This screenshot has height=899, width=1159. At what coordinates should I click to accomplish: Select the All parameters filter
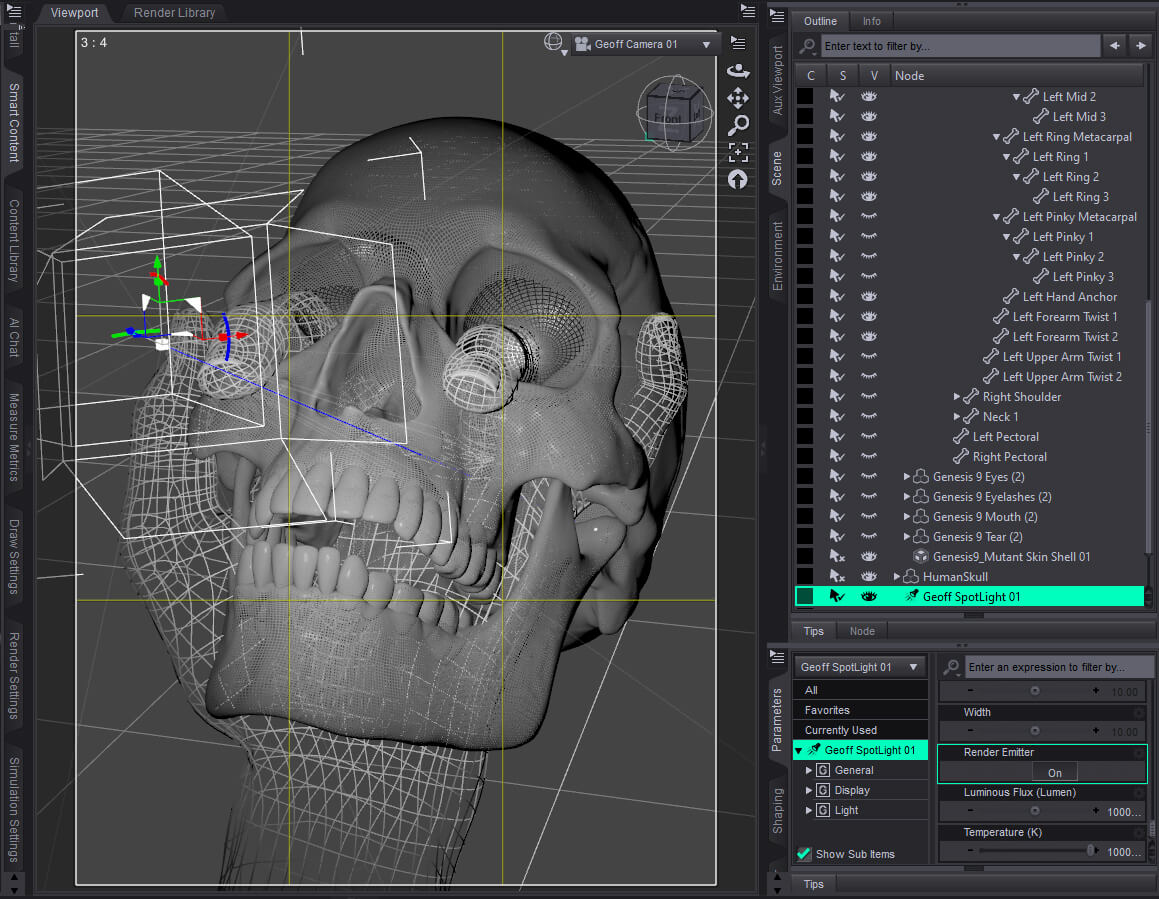(x=860, y=690)
